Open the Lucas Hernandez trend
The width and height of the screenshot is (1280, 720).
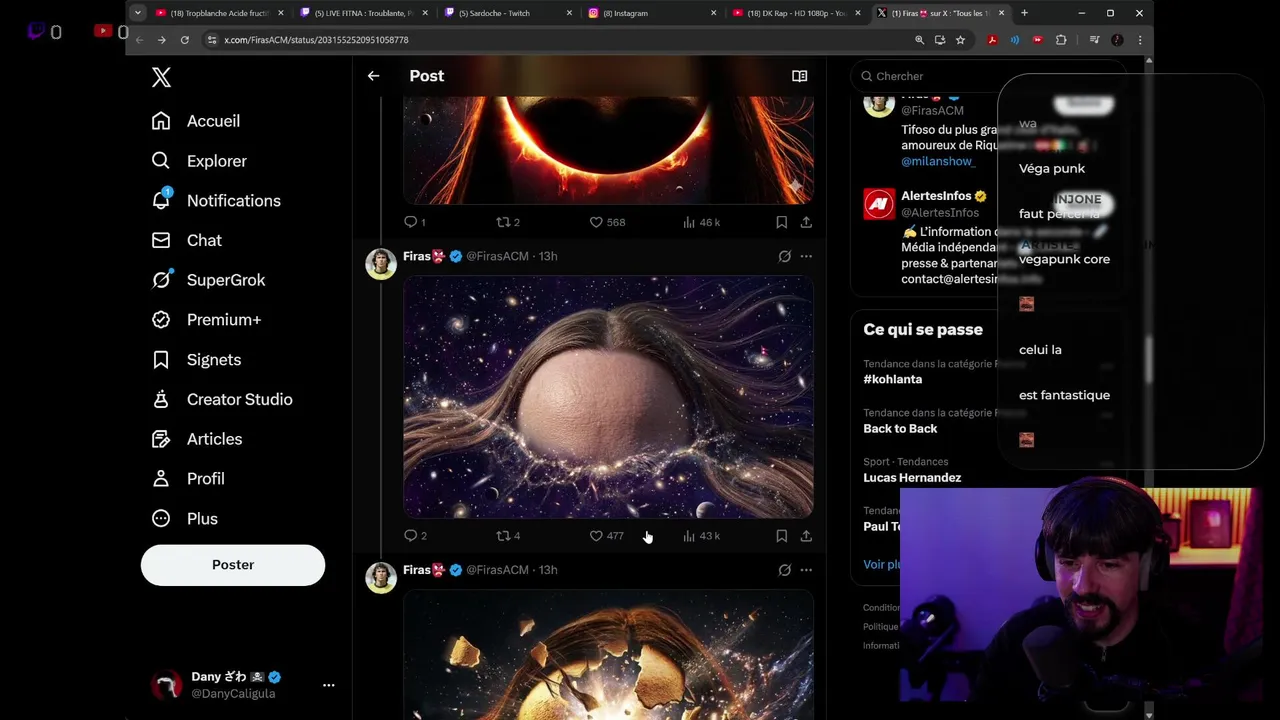click(x=912, y=477)
